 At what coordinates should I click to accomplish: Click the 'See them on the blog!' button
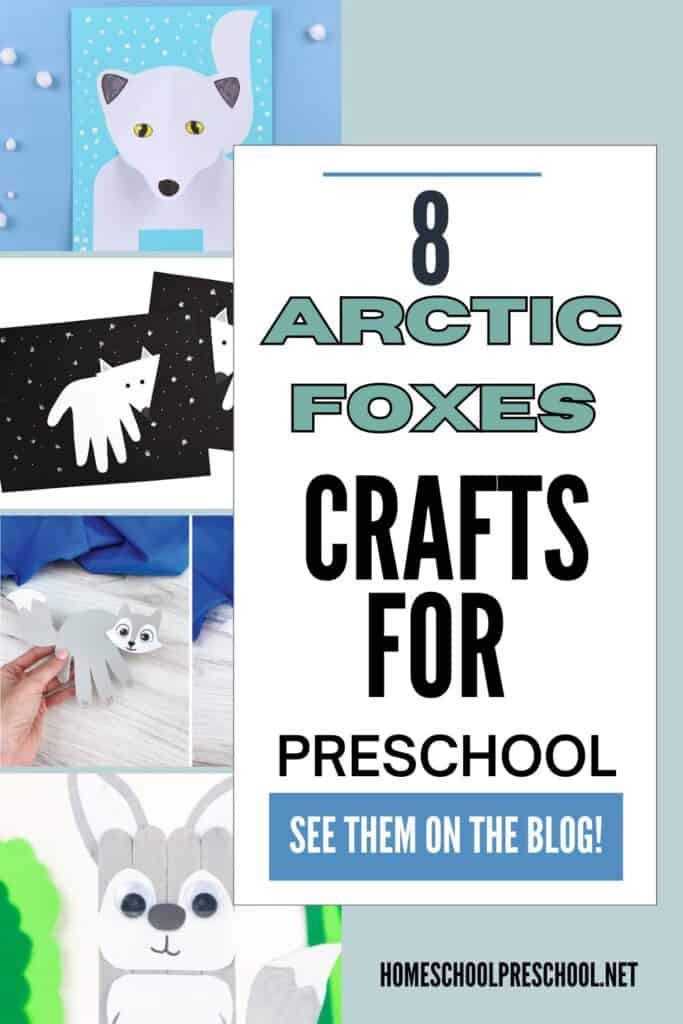446,837
